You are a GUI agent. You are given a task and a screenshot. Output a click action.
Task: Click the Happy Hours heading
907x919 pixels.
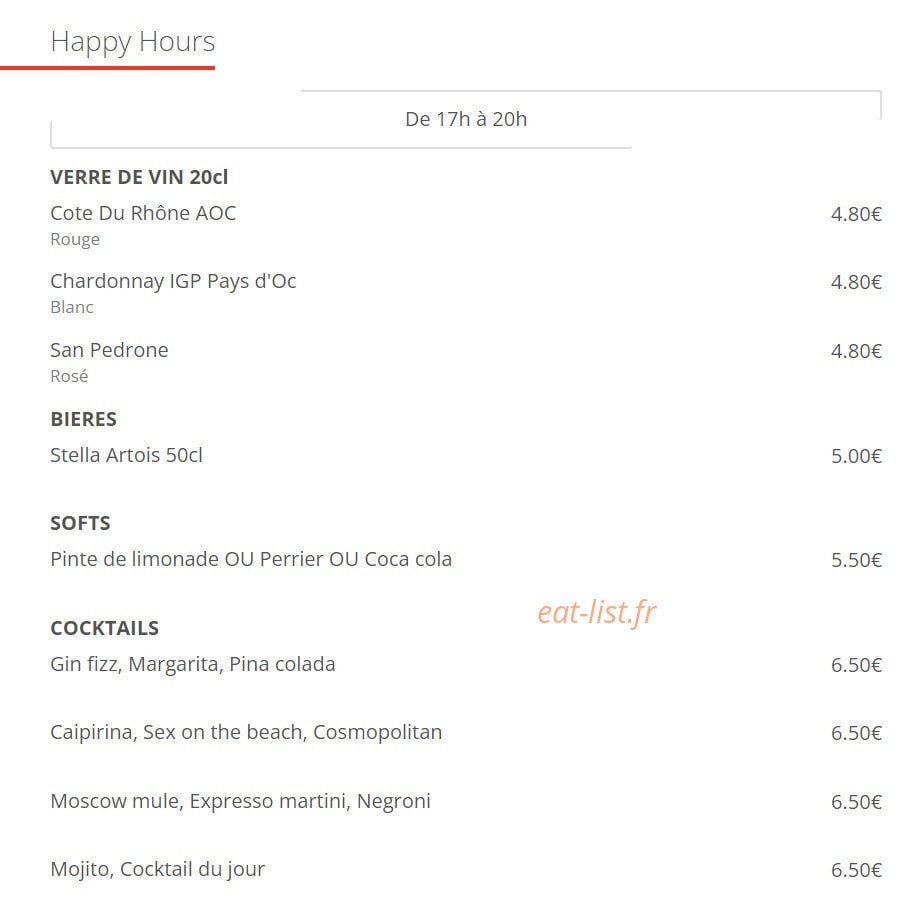pyautogui.click(x=132, y=42)
